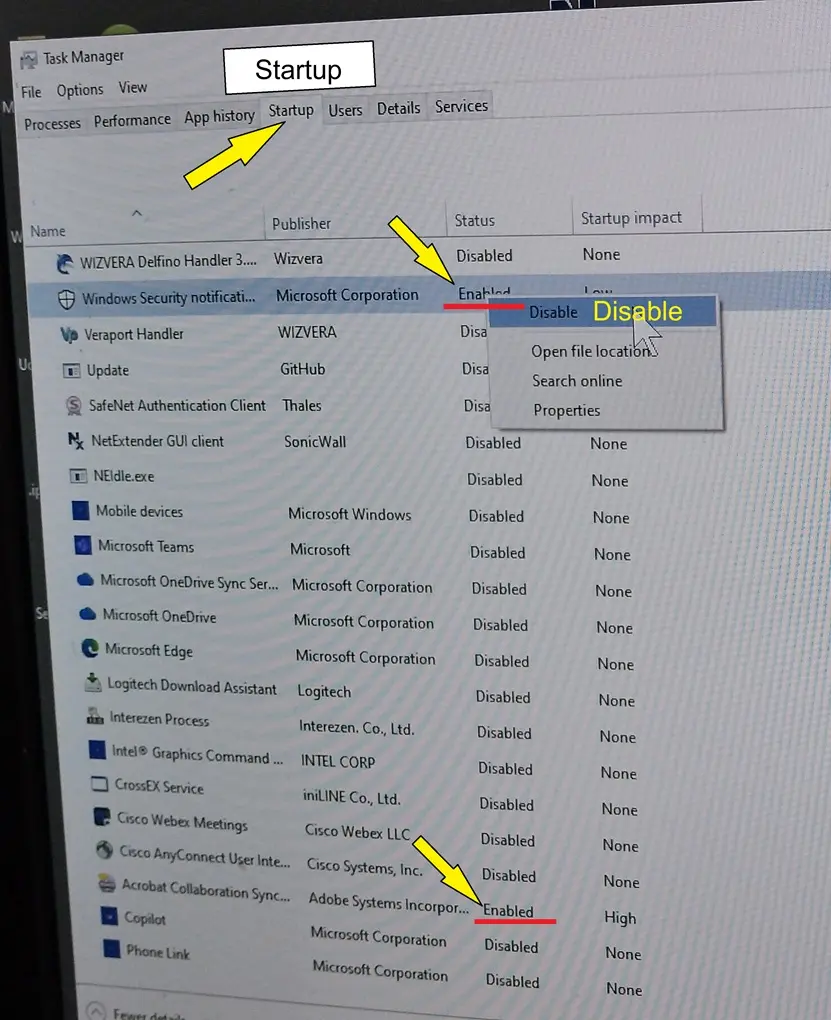The image size is (831, 1020).
Task: Select the NetExtender GUI client row name
Action: [157, 441]
